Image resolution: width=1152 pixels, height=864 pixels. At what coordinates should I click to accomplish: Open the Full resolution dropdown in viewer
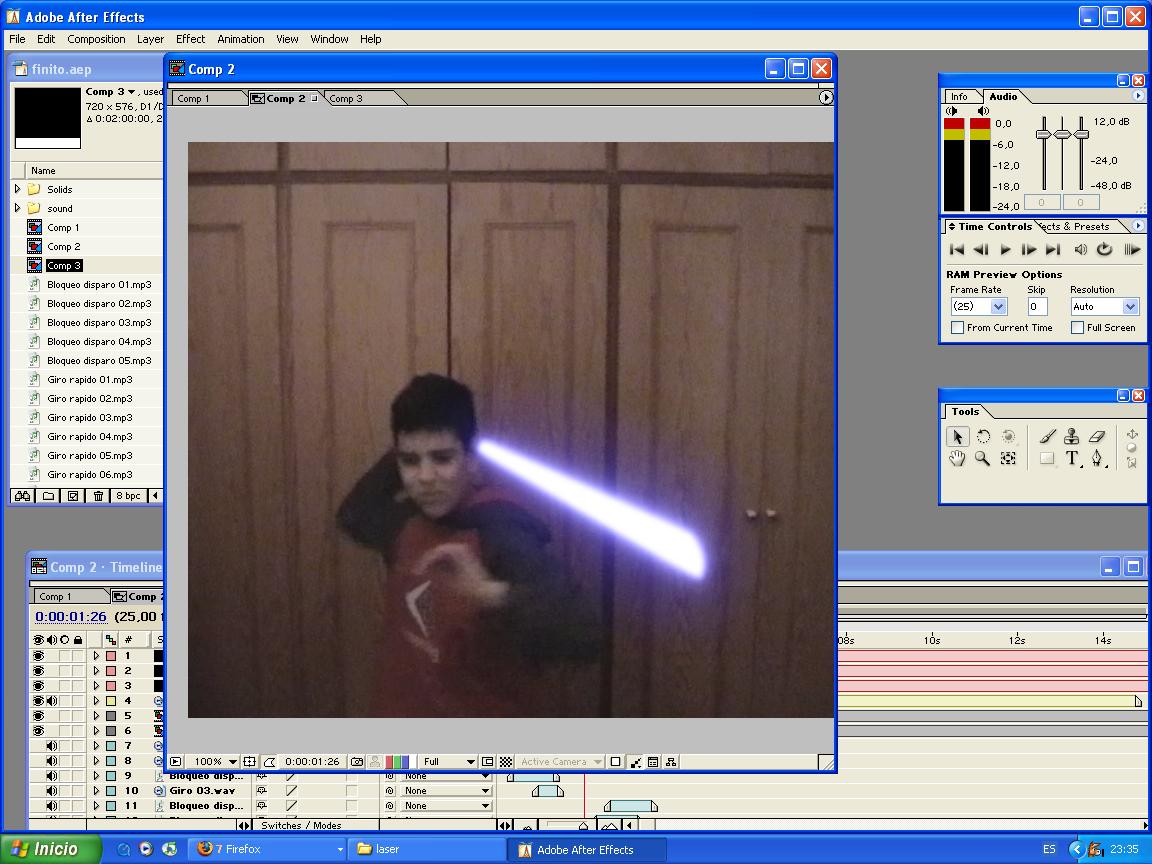point(448,762)
